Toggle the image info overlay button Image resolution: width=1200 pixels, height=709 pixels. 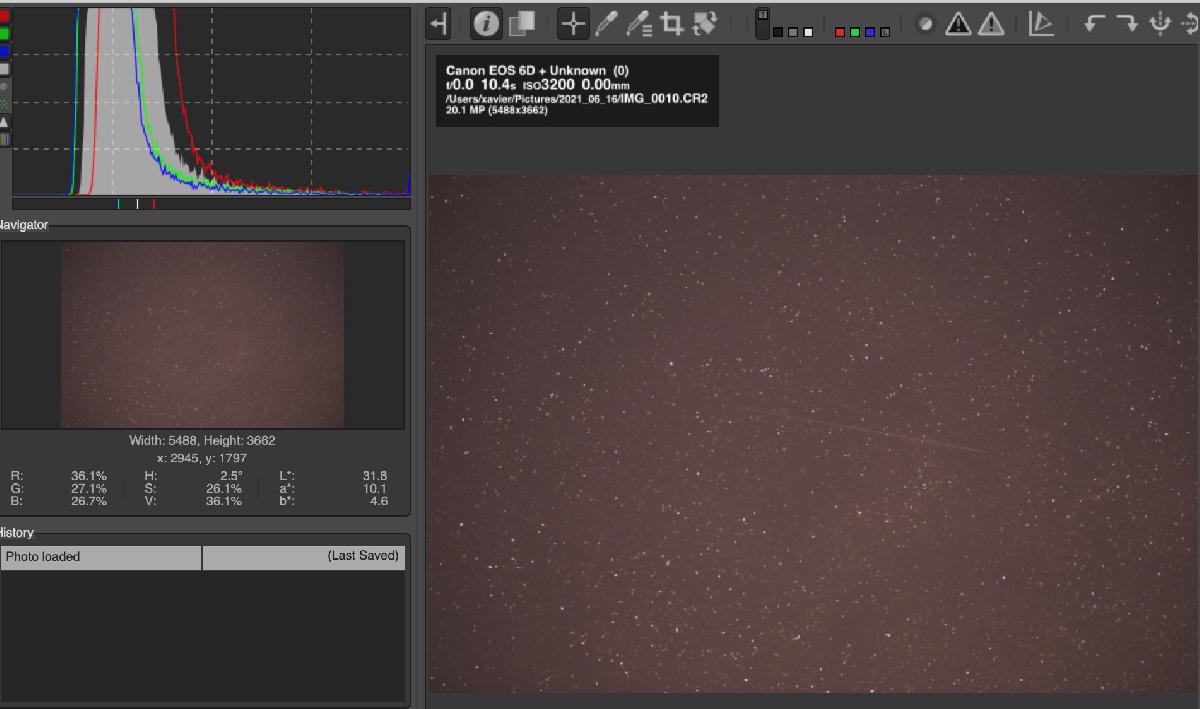(486, 24)
